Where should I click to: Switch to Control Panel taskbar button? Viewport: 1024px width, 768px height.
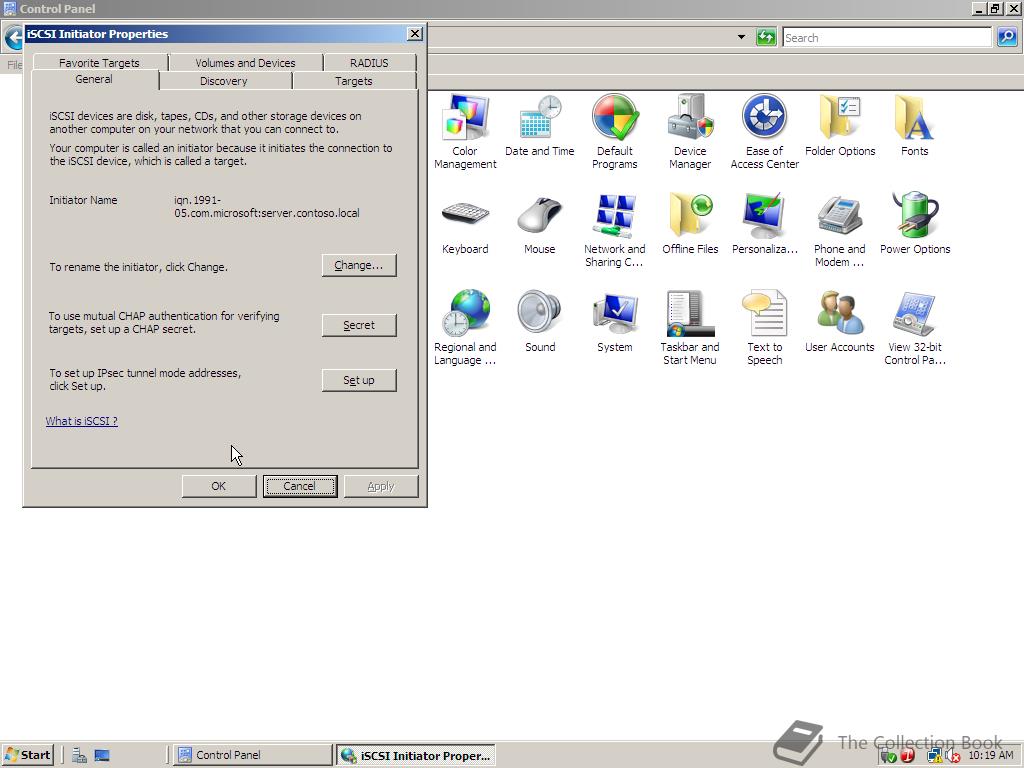pyautogui.click(x=254, y=755)
